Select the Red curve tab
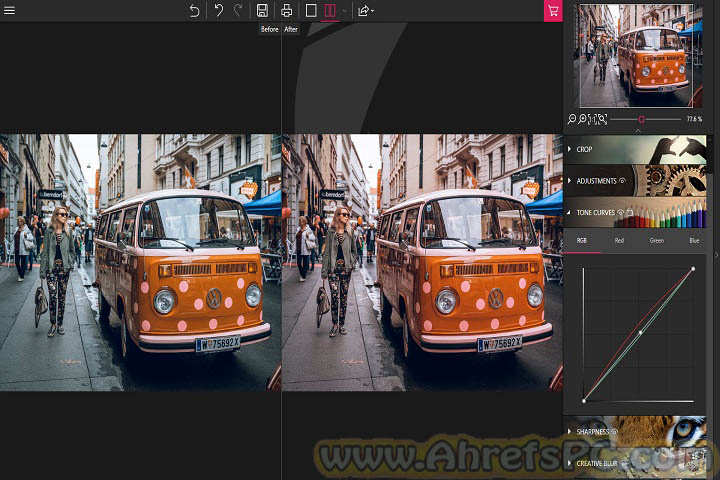This screenshot has width=720, height=480. [x=619, y=241]
